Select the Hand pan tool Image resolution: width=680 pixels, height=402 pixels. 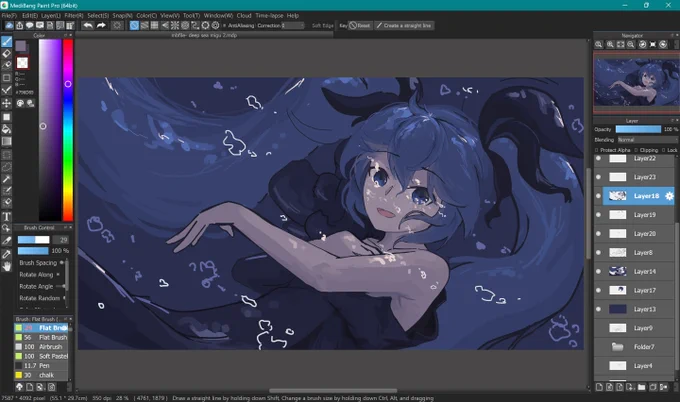(x=7, y=266)
